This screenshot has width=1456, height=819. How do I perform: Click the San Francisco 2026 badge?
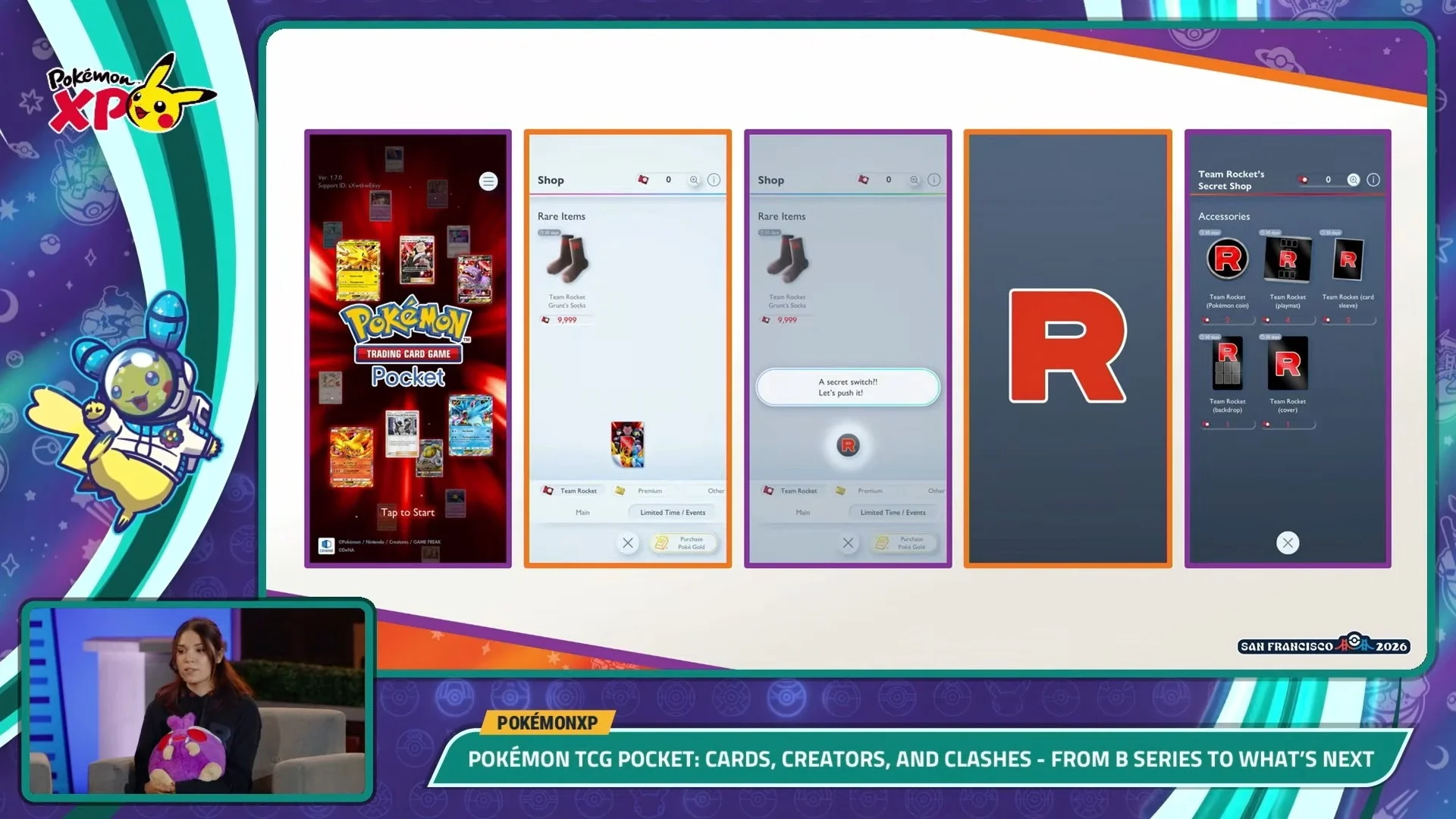point(1323,645)
